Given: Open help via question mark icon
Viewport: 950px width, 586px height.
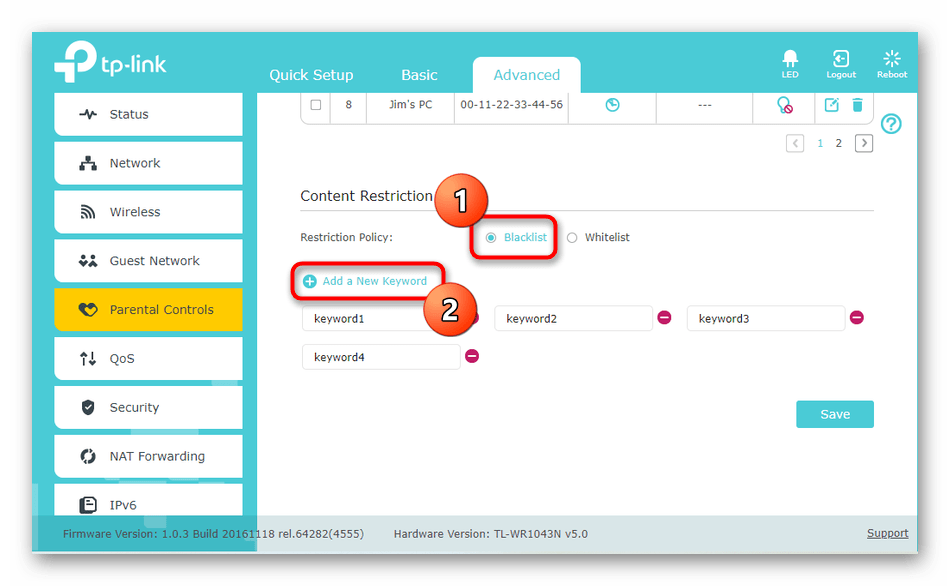Looking at the screenshot, I should (891, 124).
